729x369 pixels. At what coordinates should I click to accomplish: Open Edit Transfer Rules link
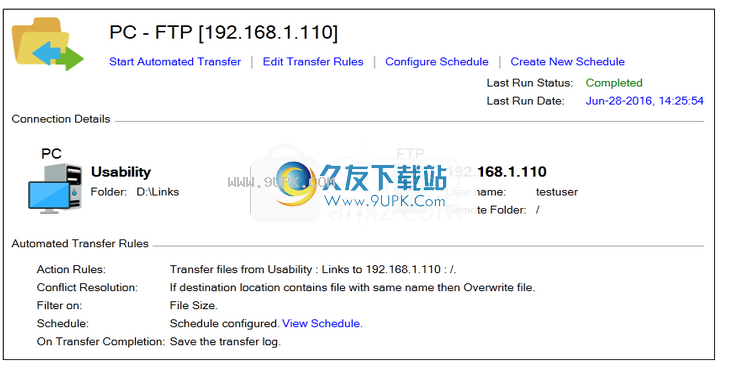pos(313,62)
